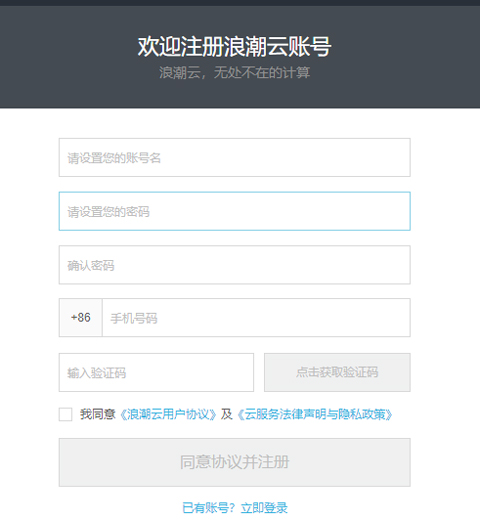Focus the 确认密码 confirm password field

235,265
